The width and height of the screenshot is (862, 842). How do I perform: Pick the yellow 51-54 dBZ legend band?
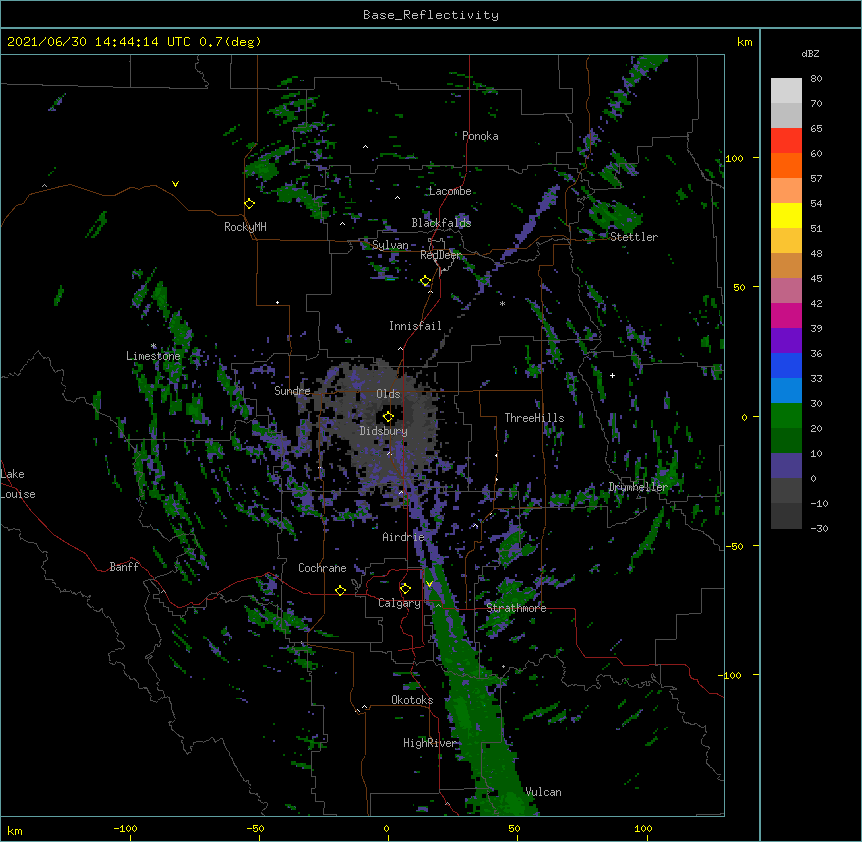pyautogui.click(x=786, y=216)
